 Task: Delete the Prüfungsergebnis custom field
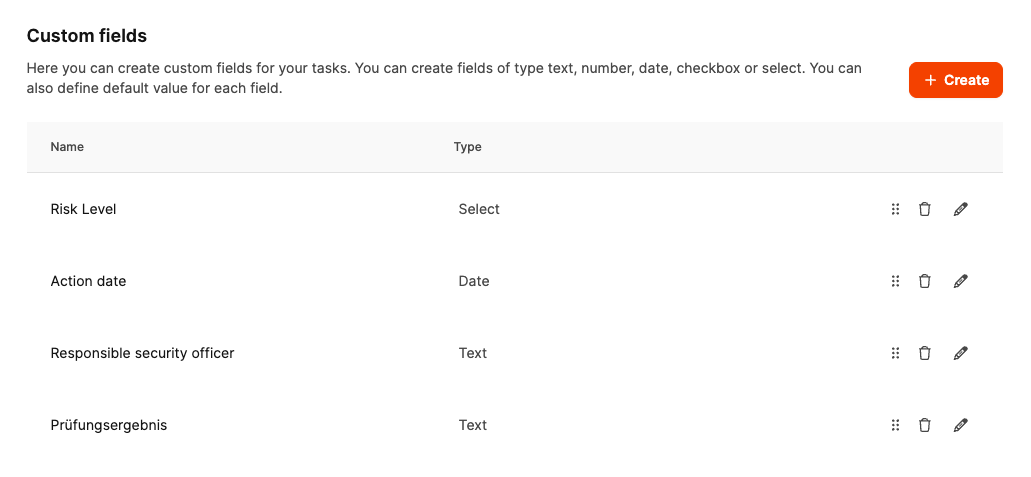point(925,425)
